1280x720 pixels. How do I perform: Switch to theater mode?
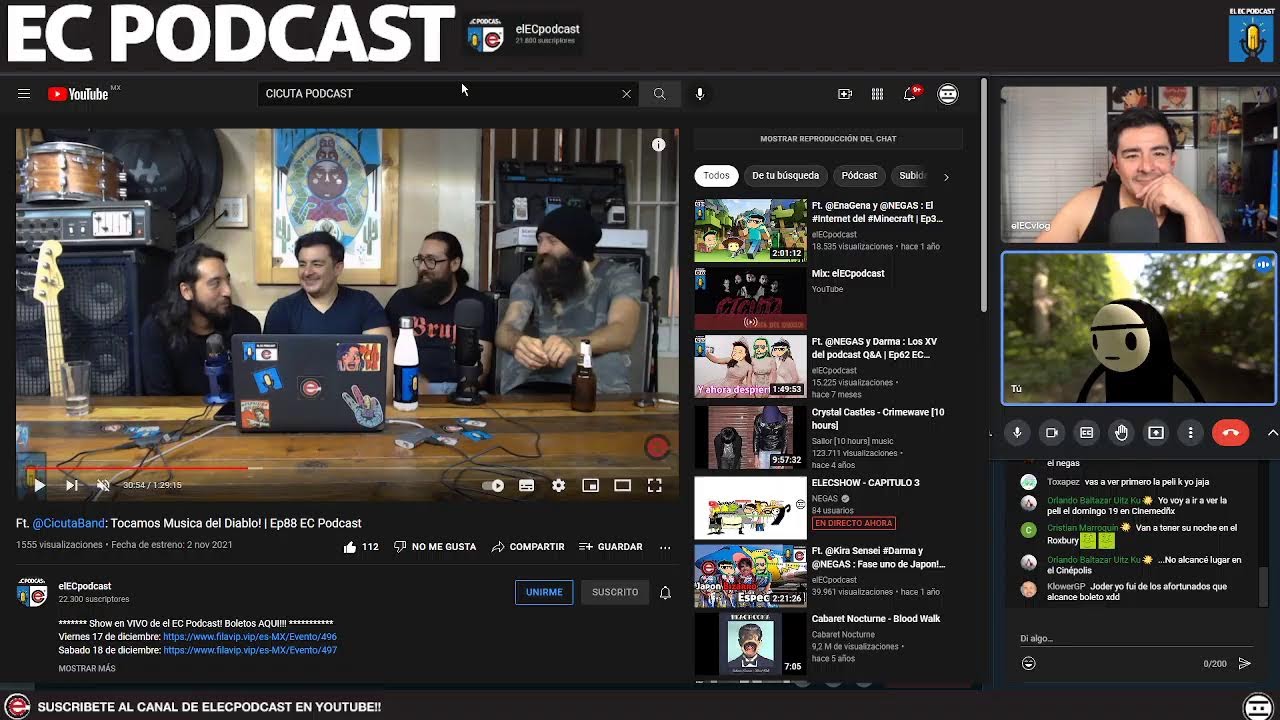(x=622, y=485)
